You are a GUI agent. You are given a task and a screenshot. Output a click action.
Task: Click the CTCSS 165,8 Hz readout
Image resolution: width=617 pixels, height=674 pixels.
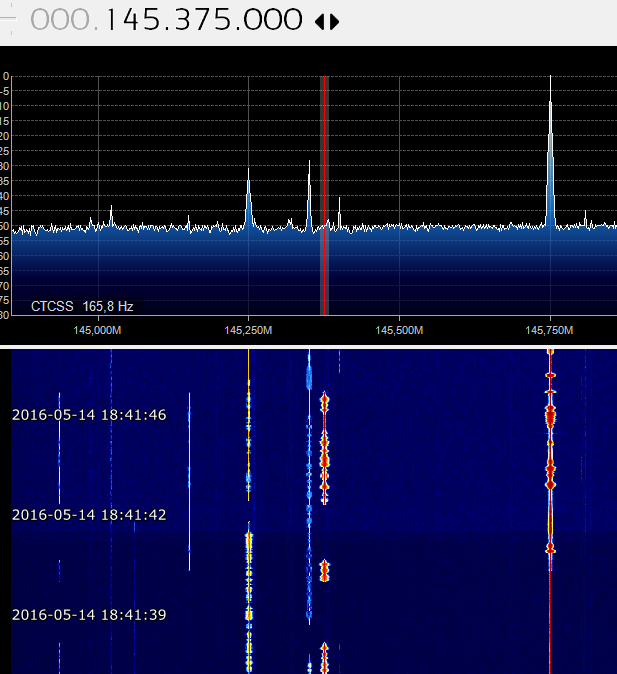point(82,306)
